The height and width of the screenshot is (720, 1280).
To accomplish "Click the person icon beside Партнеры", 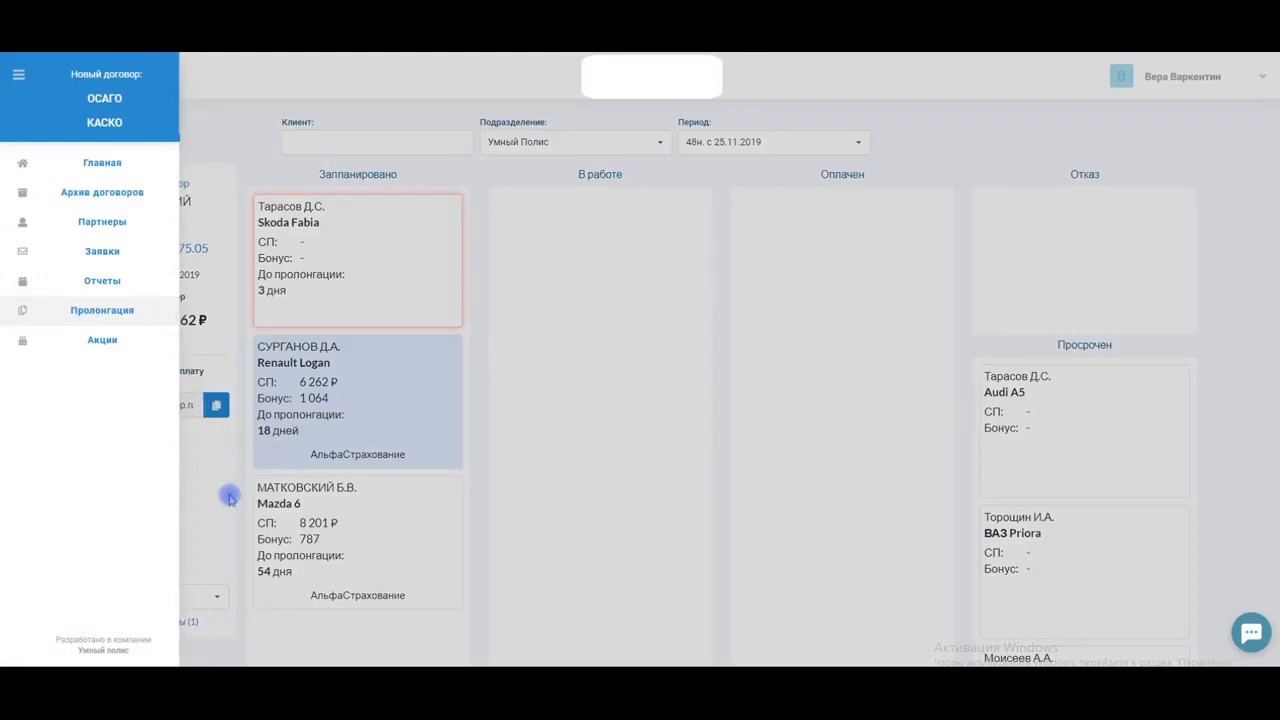I will point(23,222).
